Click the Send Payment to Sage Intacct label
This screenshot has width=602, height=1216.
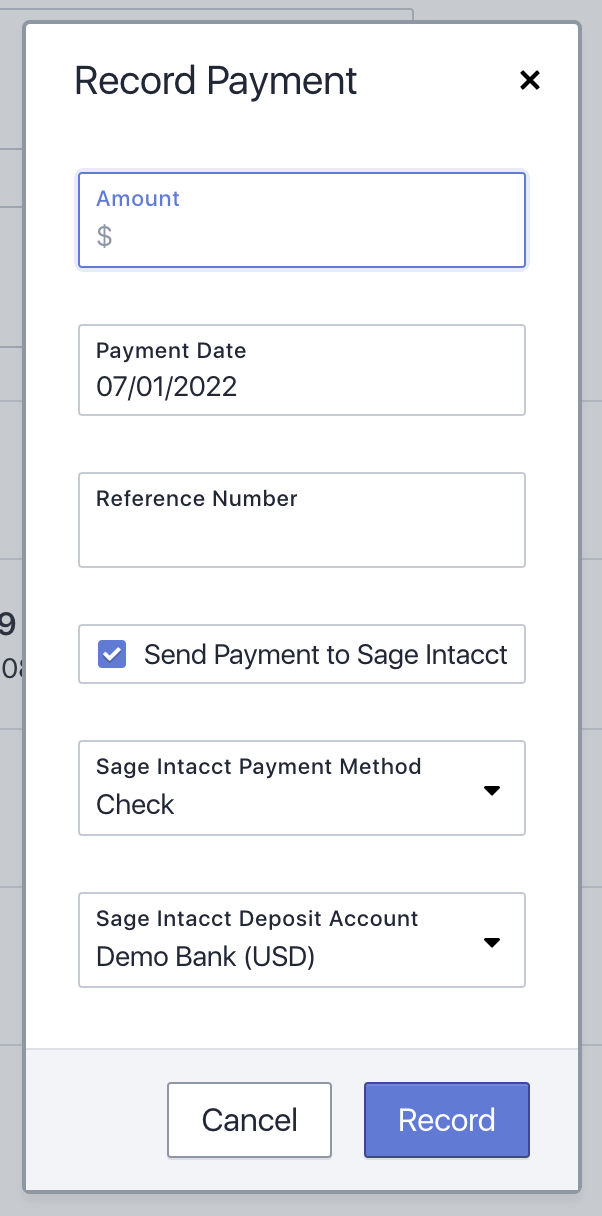[325, 655]
